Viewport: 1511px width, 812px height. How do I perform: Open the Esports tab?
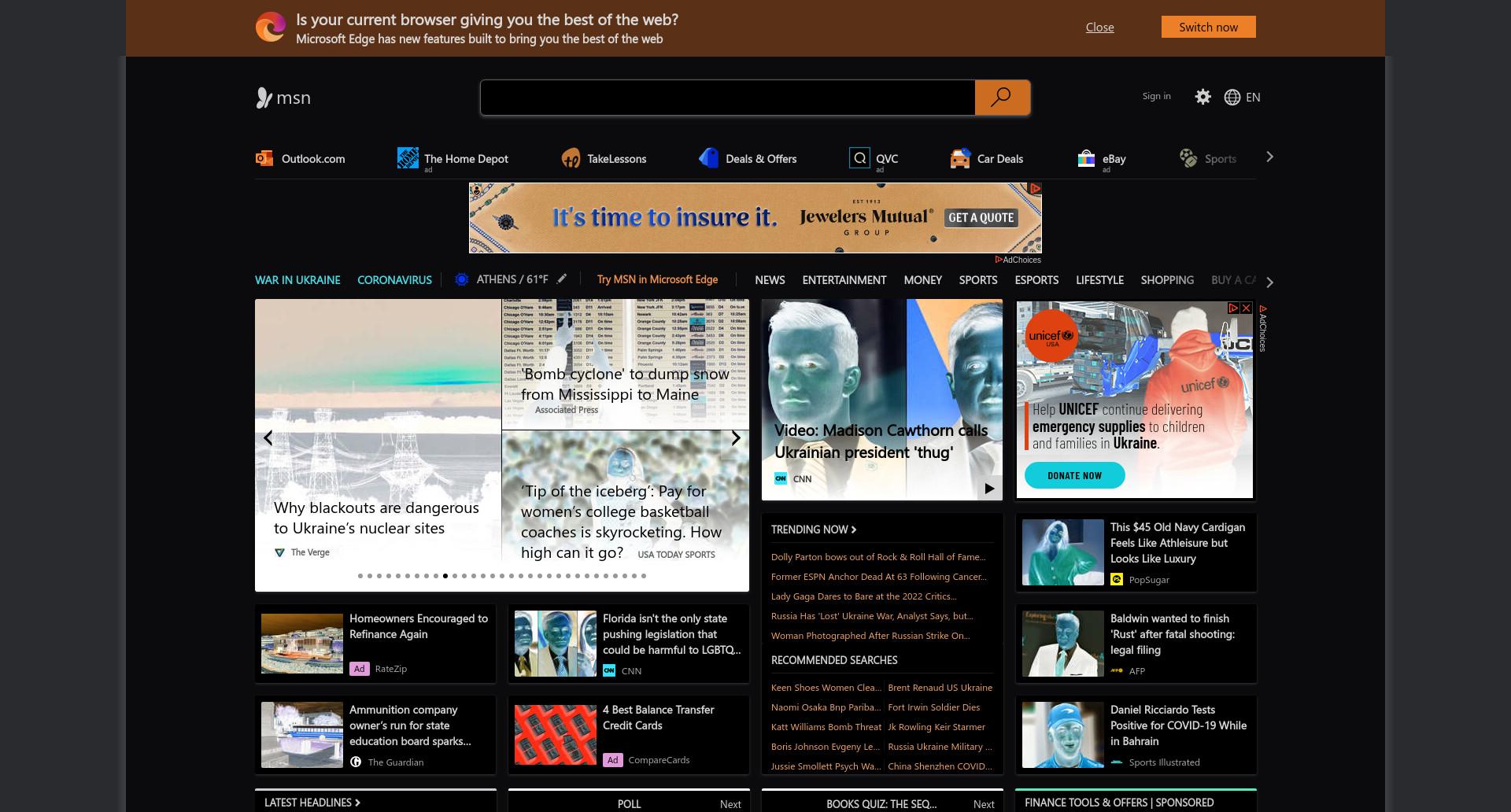1036,280
